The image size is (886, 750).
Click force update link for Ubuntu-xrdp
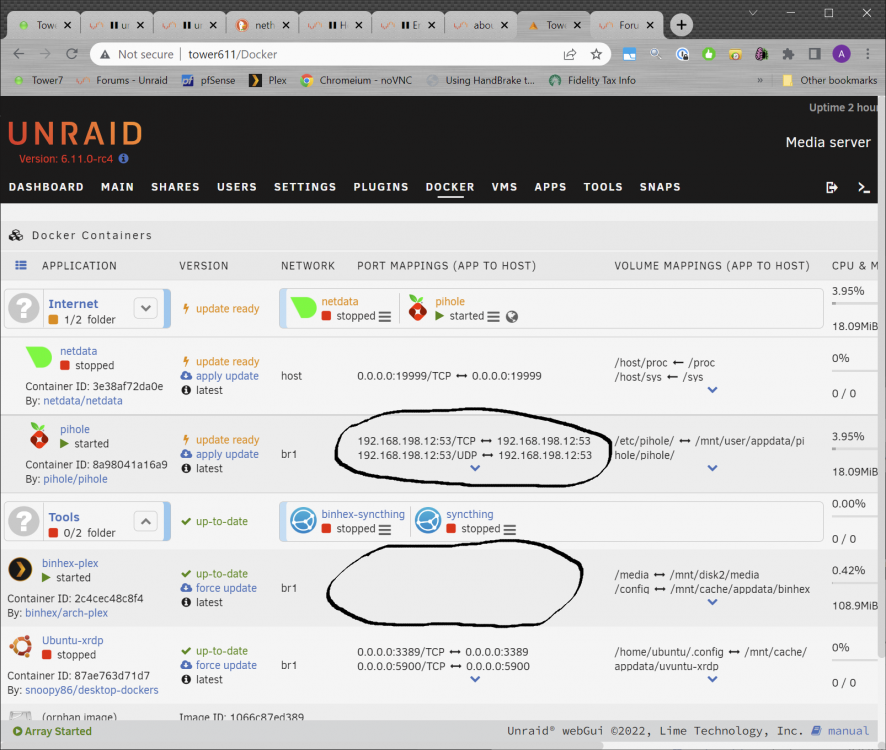tap(226, 665)
